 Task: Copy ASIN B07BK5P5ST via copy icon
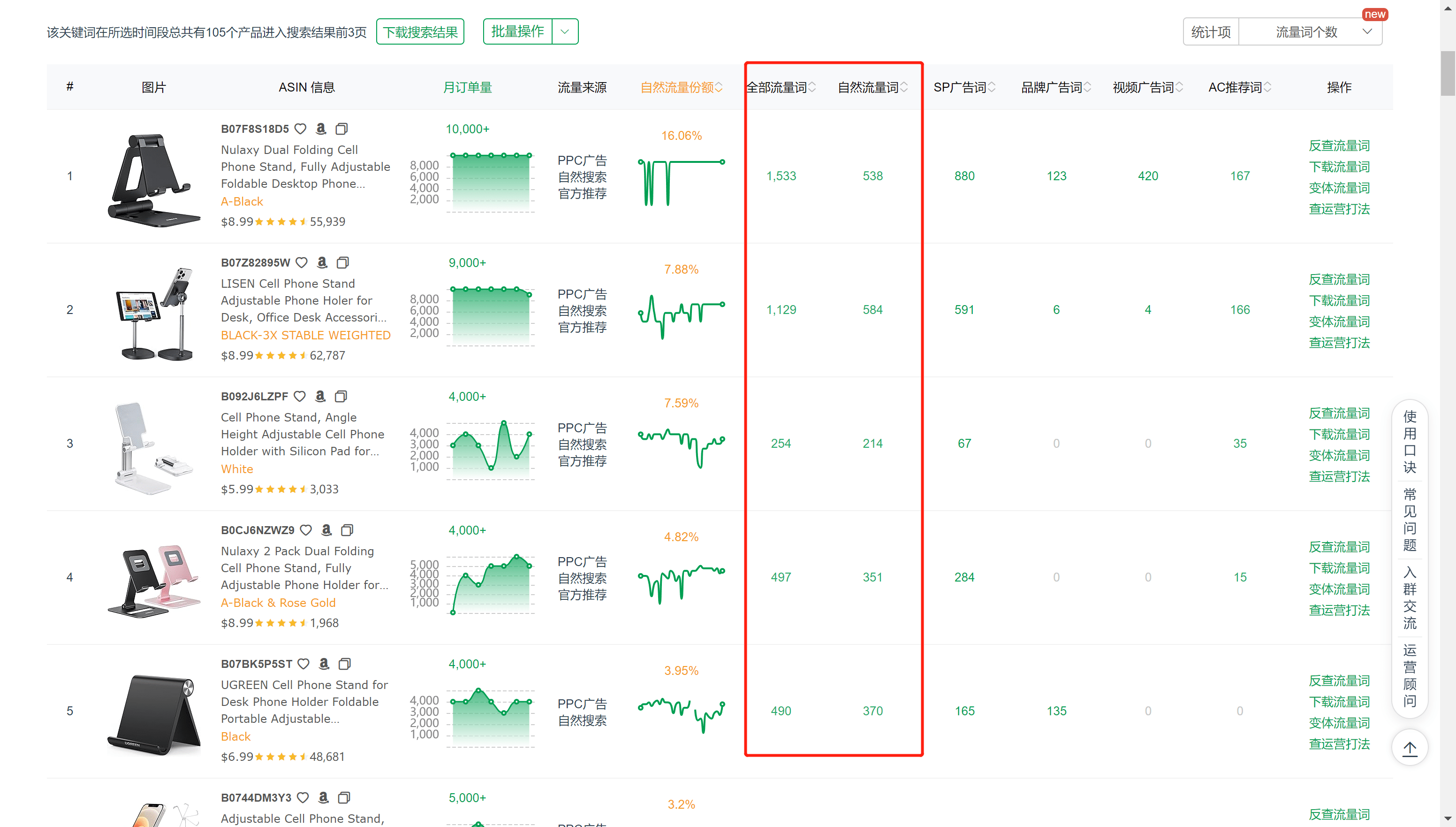[345, 664]
